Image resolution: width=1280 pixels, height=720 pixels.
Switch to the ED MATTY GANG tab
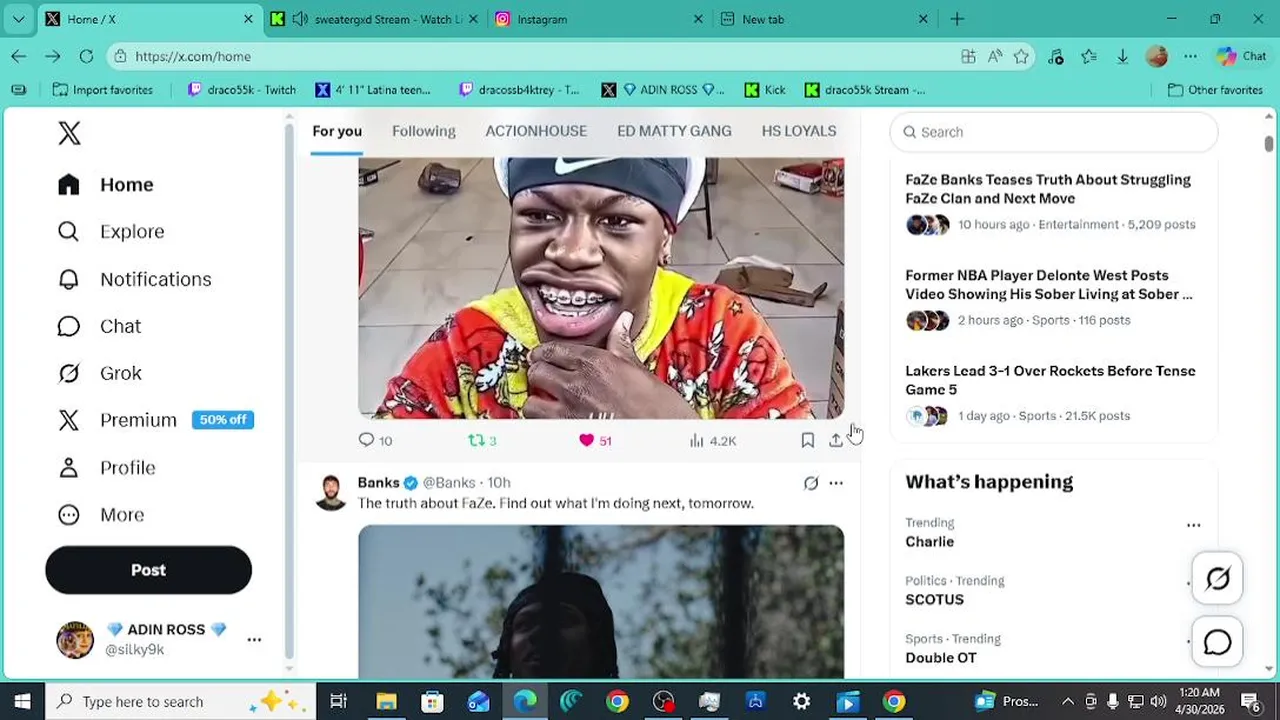point(674,131)
